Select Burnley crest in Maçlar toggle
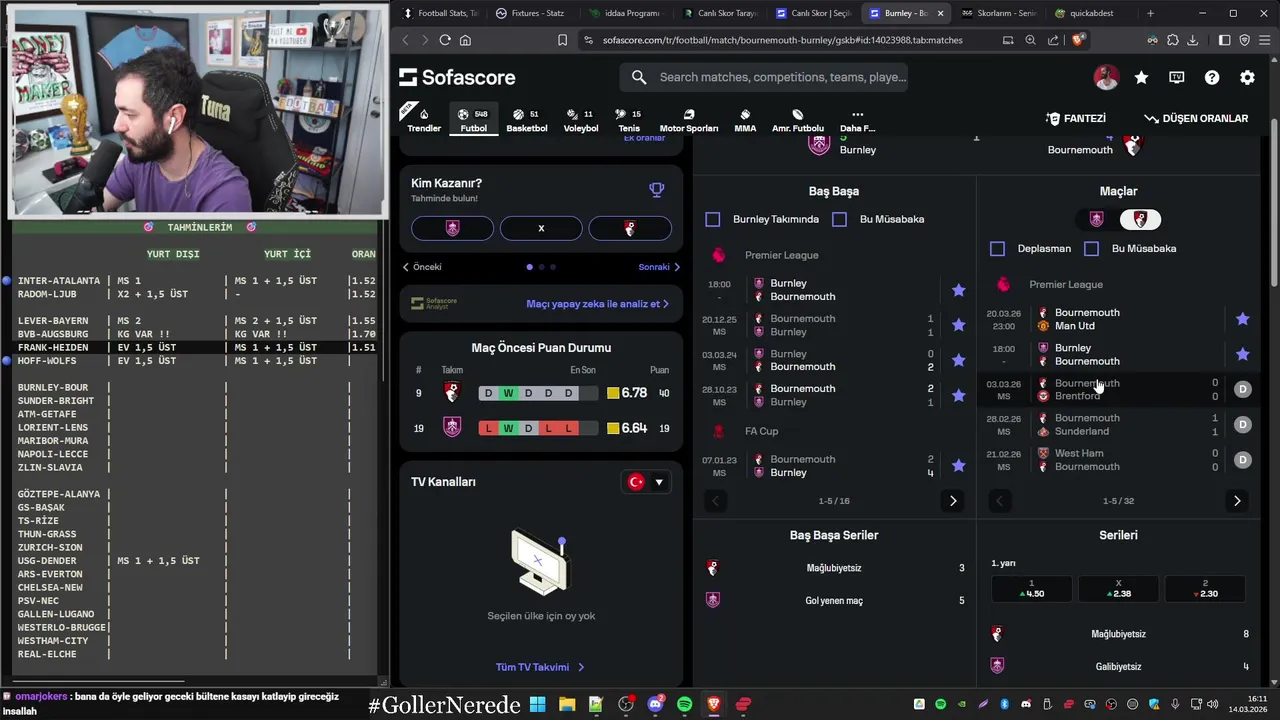 point(1097,219)
